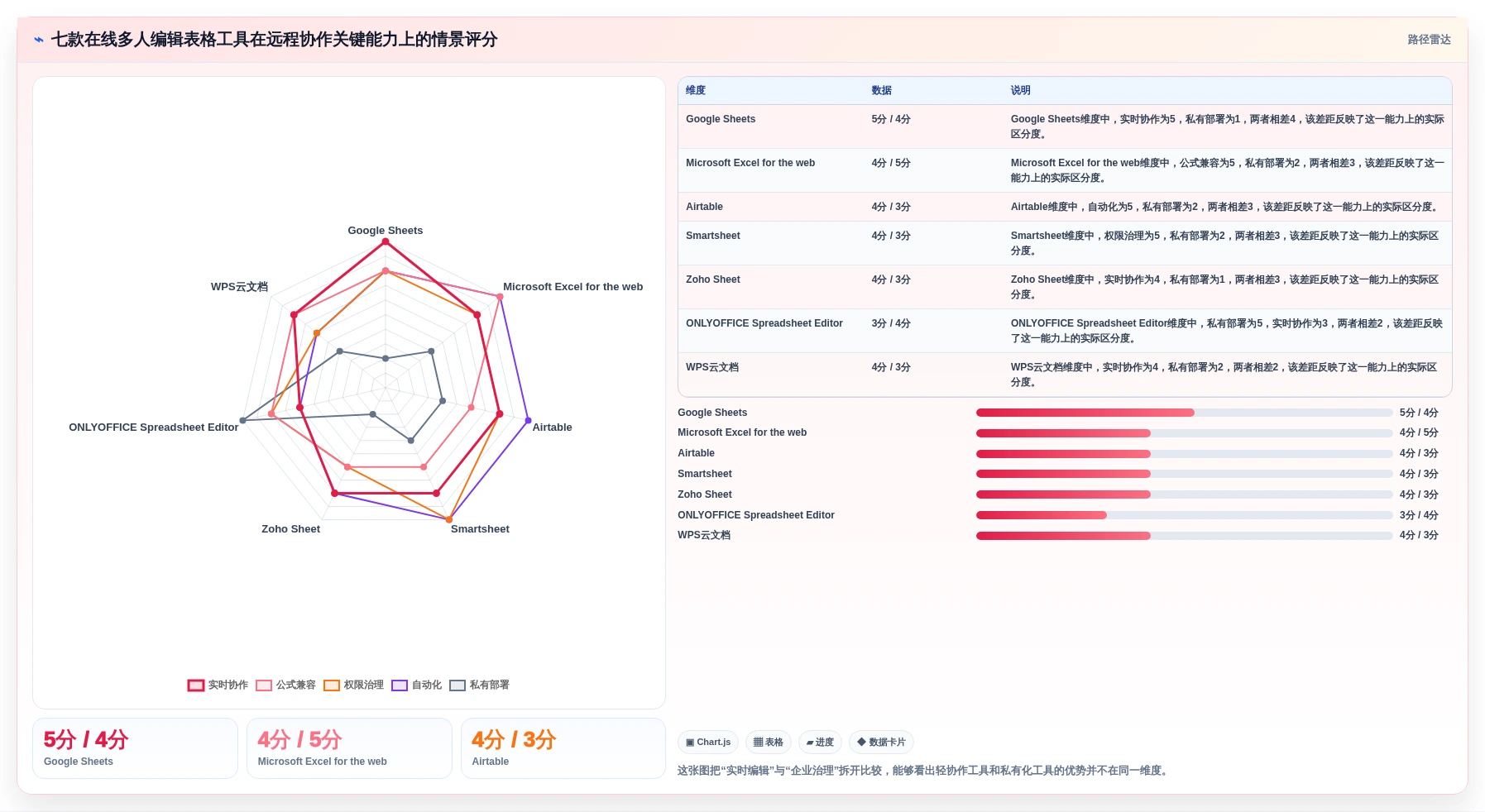Click the red data point atop Google Sheets axis
The width and height of the screenshot is (1485, 812).
tap(386, 241)
